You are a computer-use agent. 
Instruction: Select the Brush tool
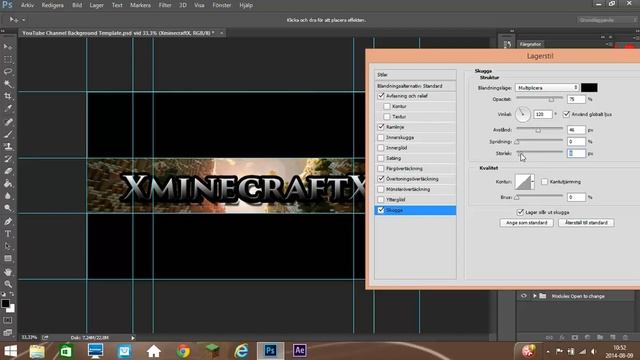click(8, 134)
